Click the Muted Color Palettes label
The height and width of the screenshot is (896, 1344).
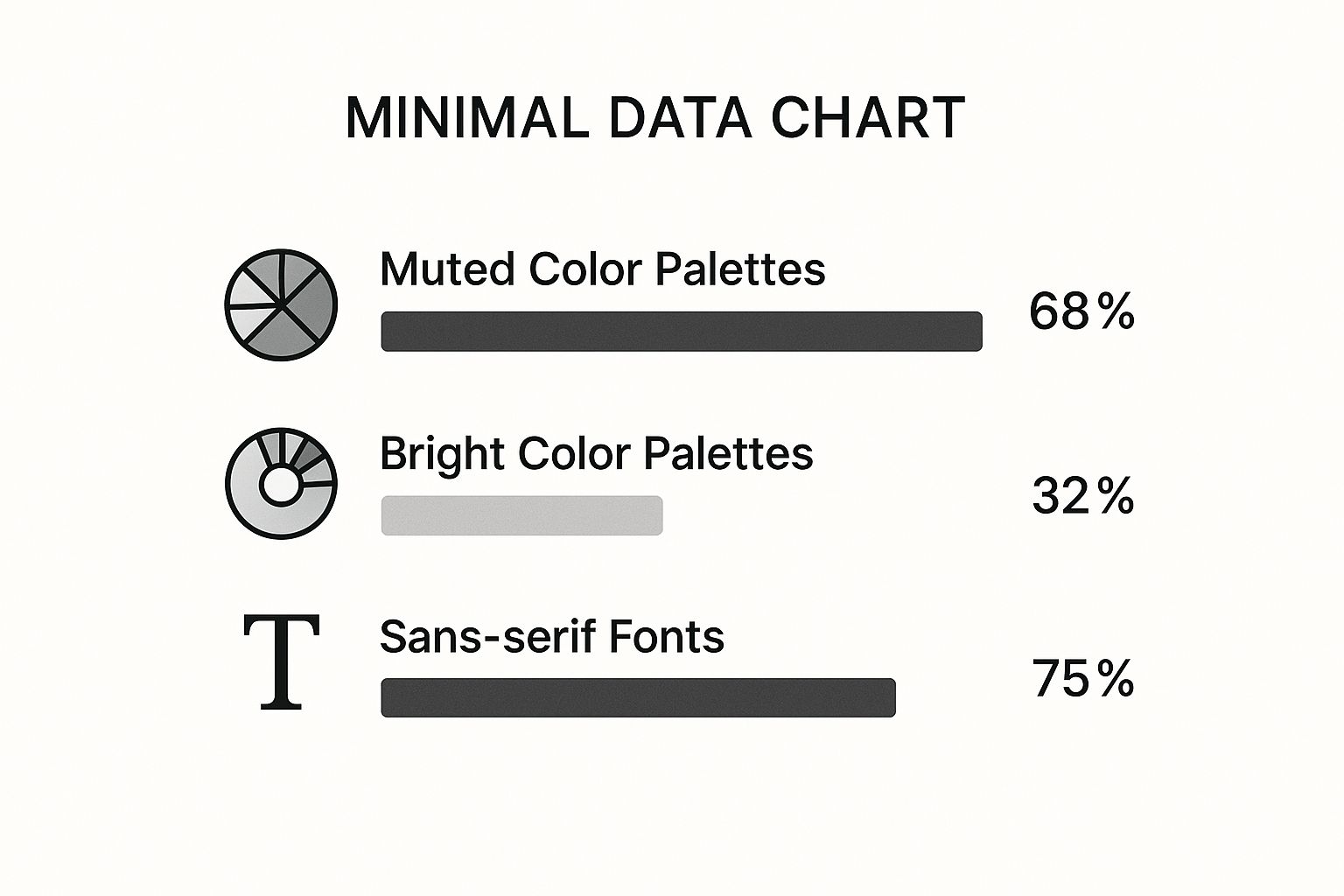point(602,269)
